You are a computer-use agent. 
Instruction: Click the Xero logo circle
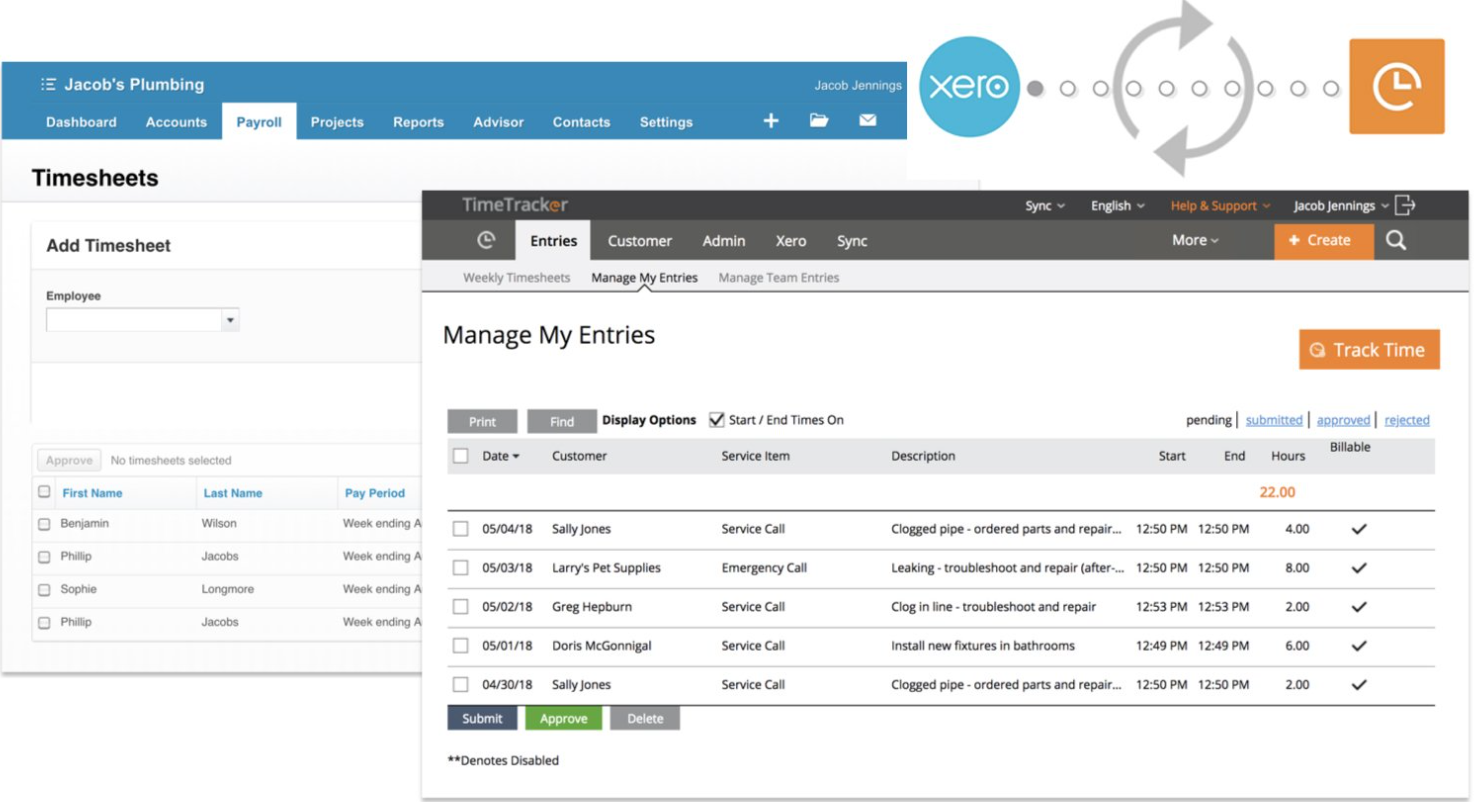click(x=969, y=87)
